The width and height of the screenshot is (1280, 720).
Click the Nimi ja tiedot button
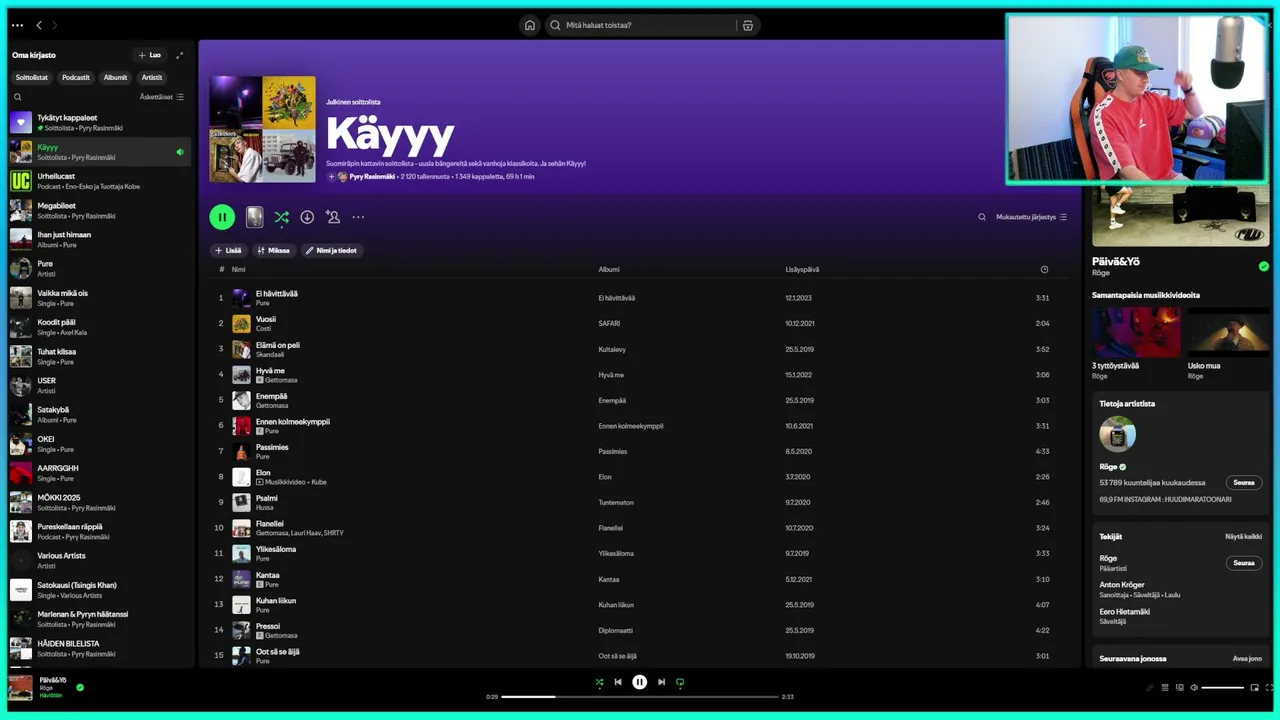pos(332,251)
